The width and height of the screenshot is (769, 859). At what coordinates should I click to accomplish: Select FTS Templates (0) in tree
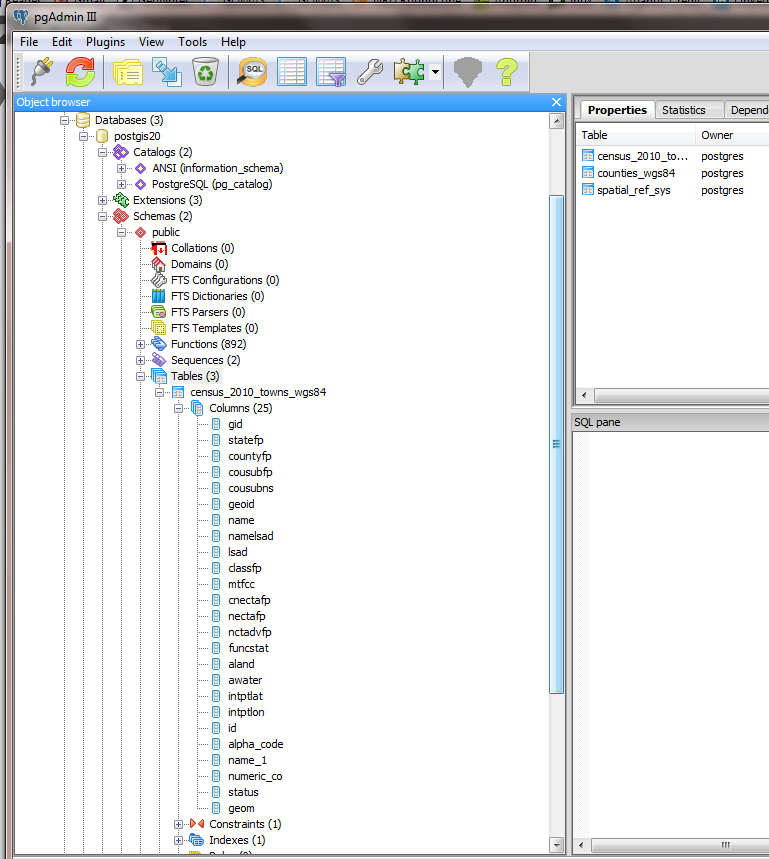[x=214, y=328]
